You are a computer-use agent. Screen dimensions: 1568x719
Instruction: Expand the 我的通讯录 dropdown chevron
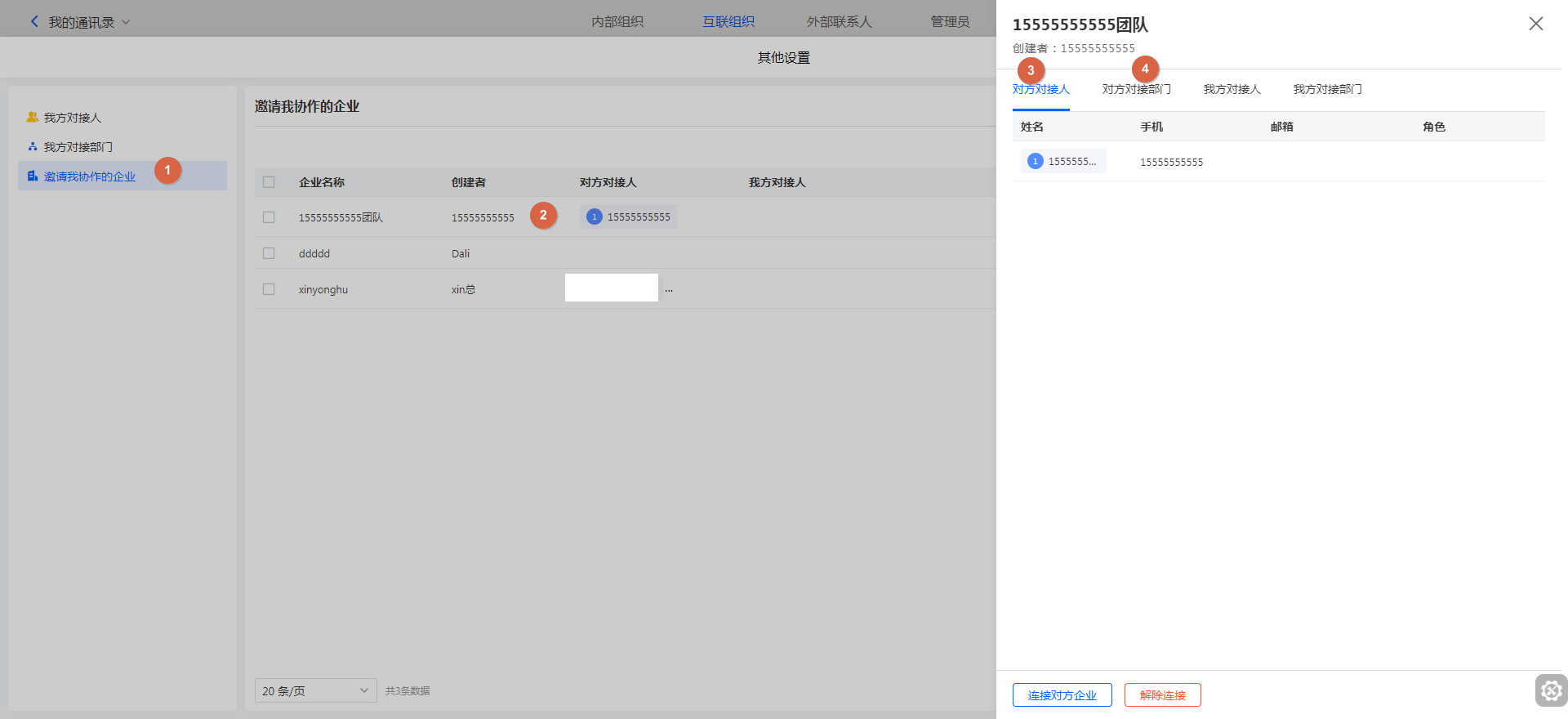coord(126,22)
